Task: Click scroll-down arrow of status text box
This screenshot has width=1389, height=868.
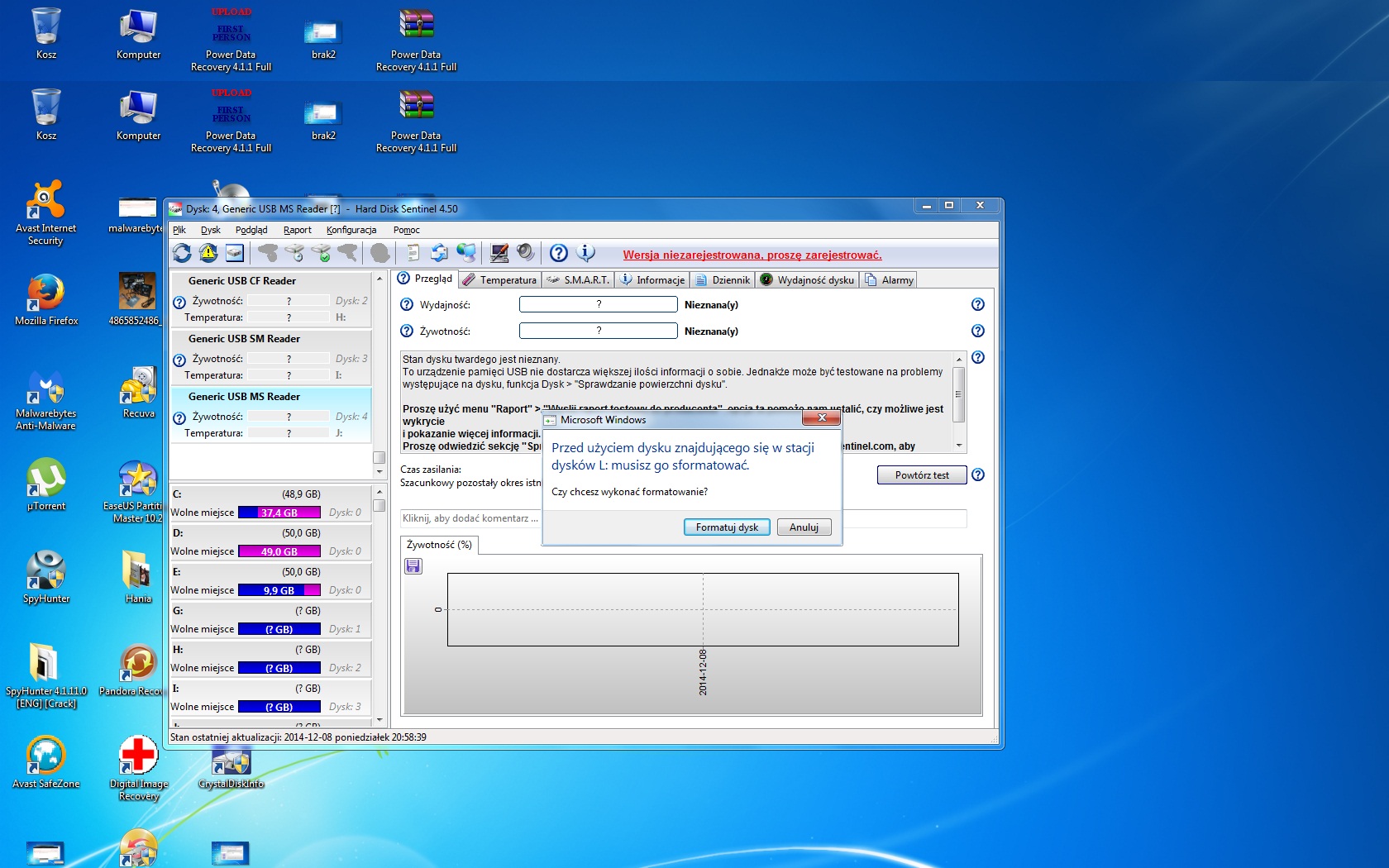Action: pos(959,446)
